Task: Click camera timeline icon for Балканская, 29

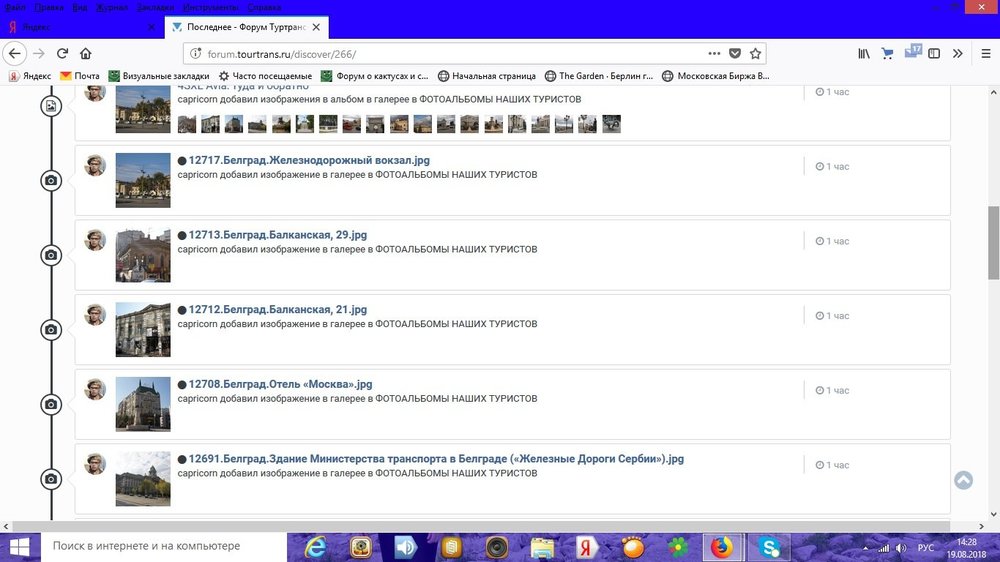Action: coord(51,255)
